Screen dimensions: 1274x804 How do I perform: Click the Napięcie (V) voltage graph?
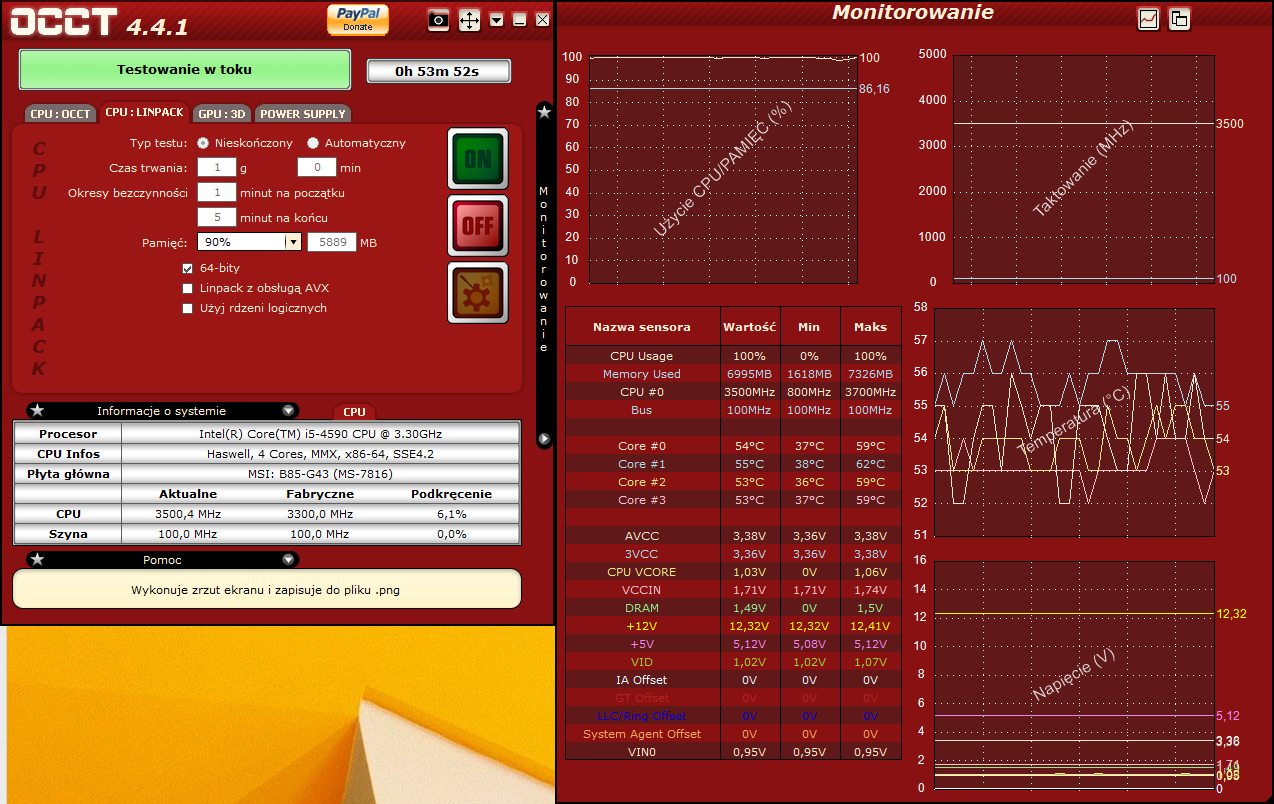tap(1073, 674)
